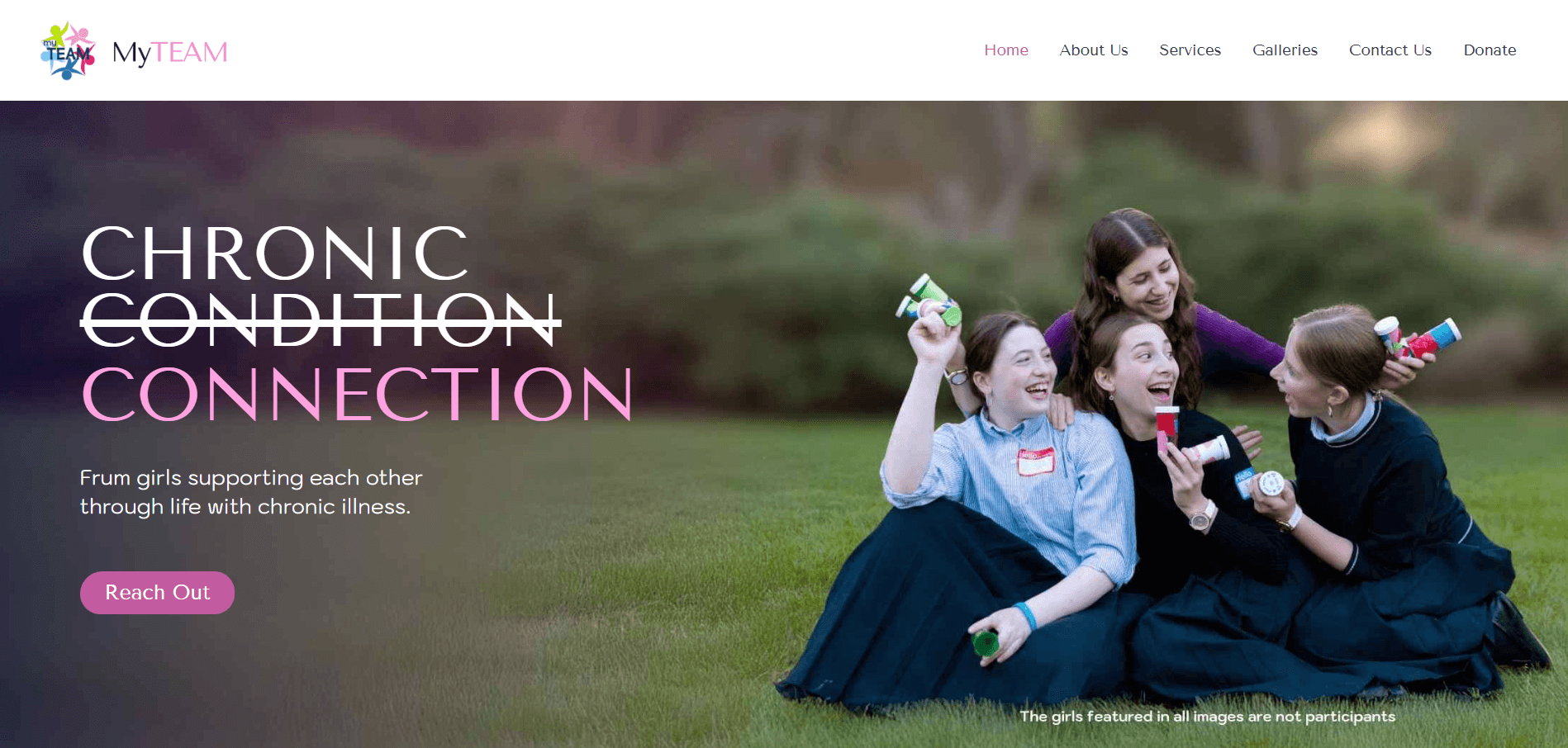Click the 'Frum girls supporting each other' tagline
This screenshot has height=748, width=1568.
click(251, 478)
